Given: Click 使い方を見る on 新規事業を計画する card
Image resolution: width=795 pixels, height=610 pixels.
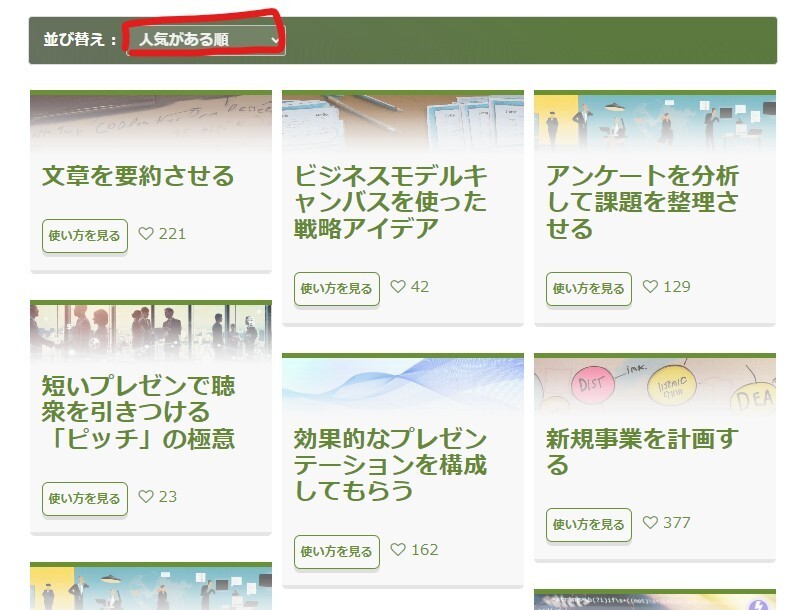Looking at the screenshot, I should click(589, 524).
